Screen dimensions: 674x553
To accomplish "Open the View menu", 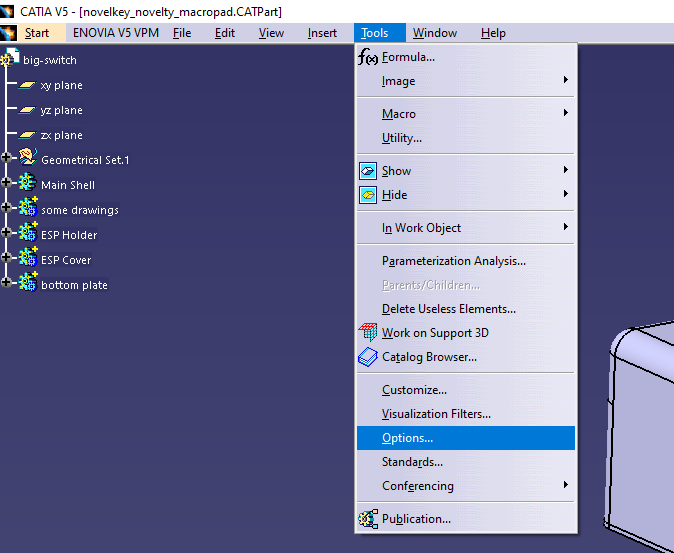I will tap(271, 33).
